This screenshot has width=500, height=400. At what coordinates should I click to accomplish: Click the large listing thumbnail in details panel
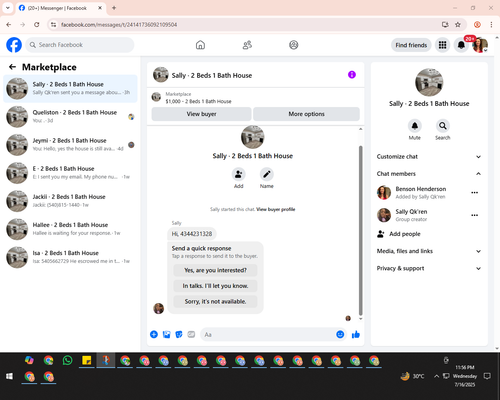coord(429,82)
